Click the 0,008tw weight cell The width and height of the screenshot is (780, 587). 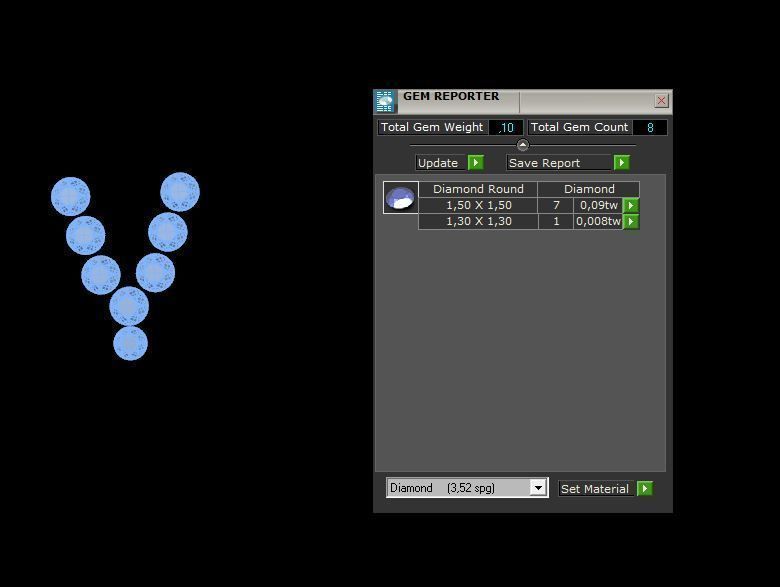click(x=598, y=221)
